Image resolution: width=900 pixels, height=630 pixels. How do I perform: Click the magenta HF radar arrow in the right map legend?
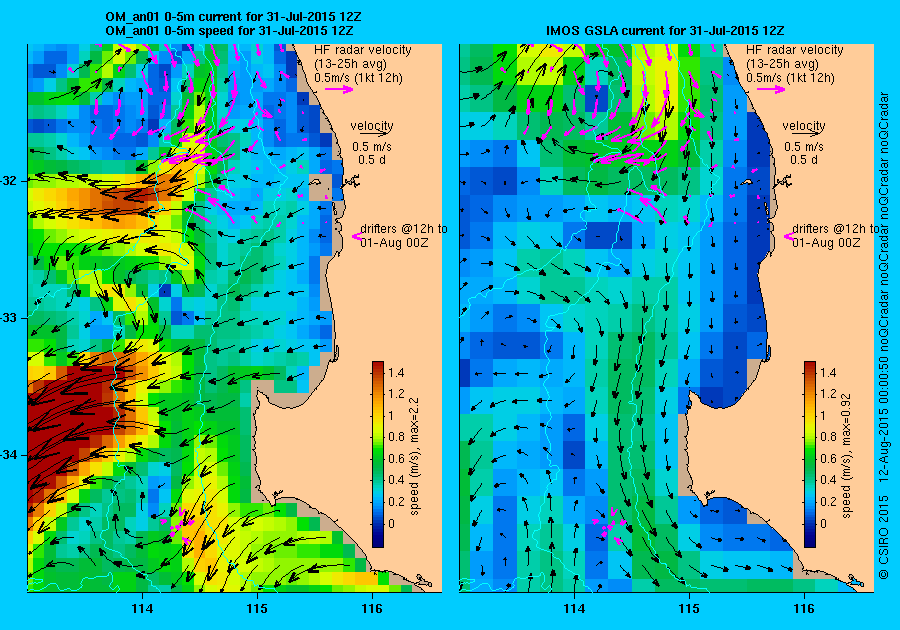point(771,89)
